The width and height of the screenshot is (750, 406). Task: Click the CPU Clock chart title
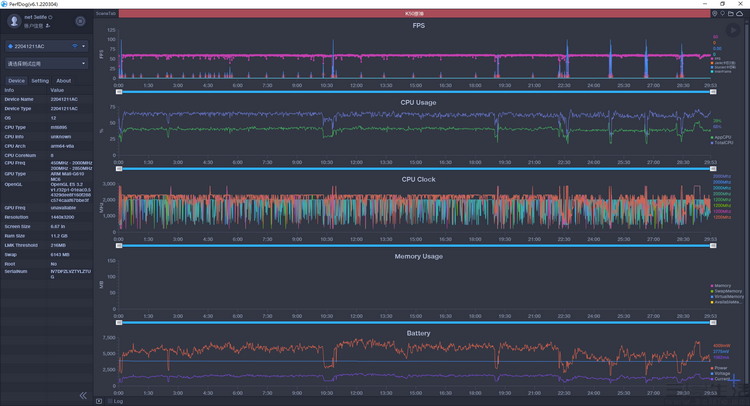coord(419,179)
